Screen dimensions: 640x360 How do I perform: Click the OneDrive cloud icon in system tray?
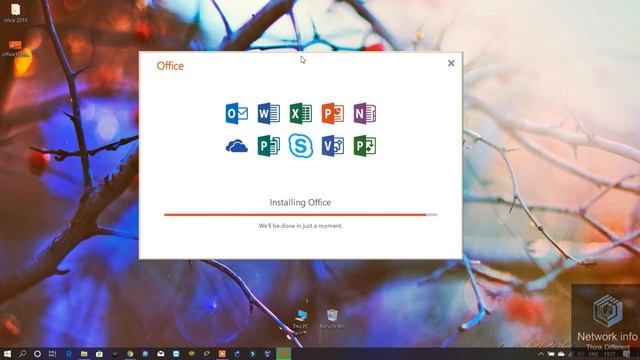point(561,354)
